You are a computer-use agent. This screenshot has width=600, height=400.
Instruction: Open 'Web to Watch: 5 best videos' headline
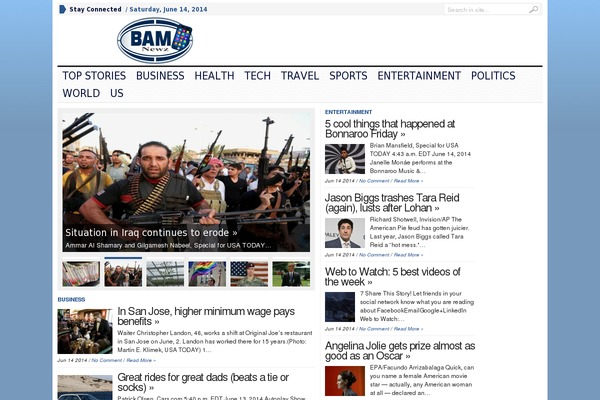point(393,277)
